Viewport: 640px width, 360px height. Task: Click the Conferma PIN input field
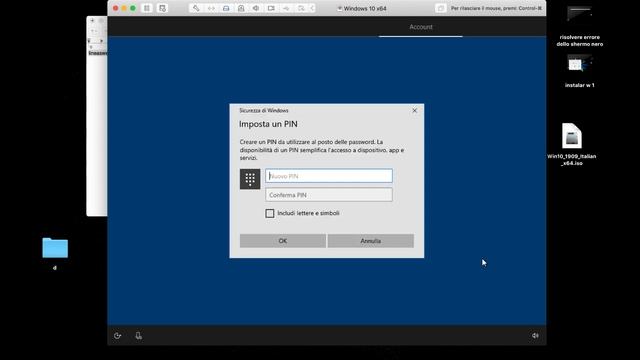(329, 195)
